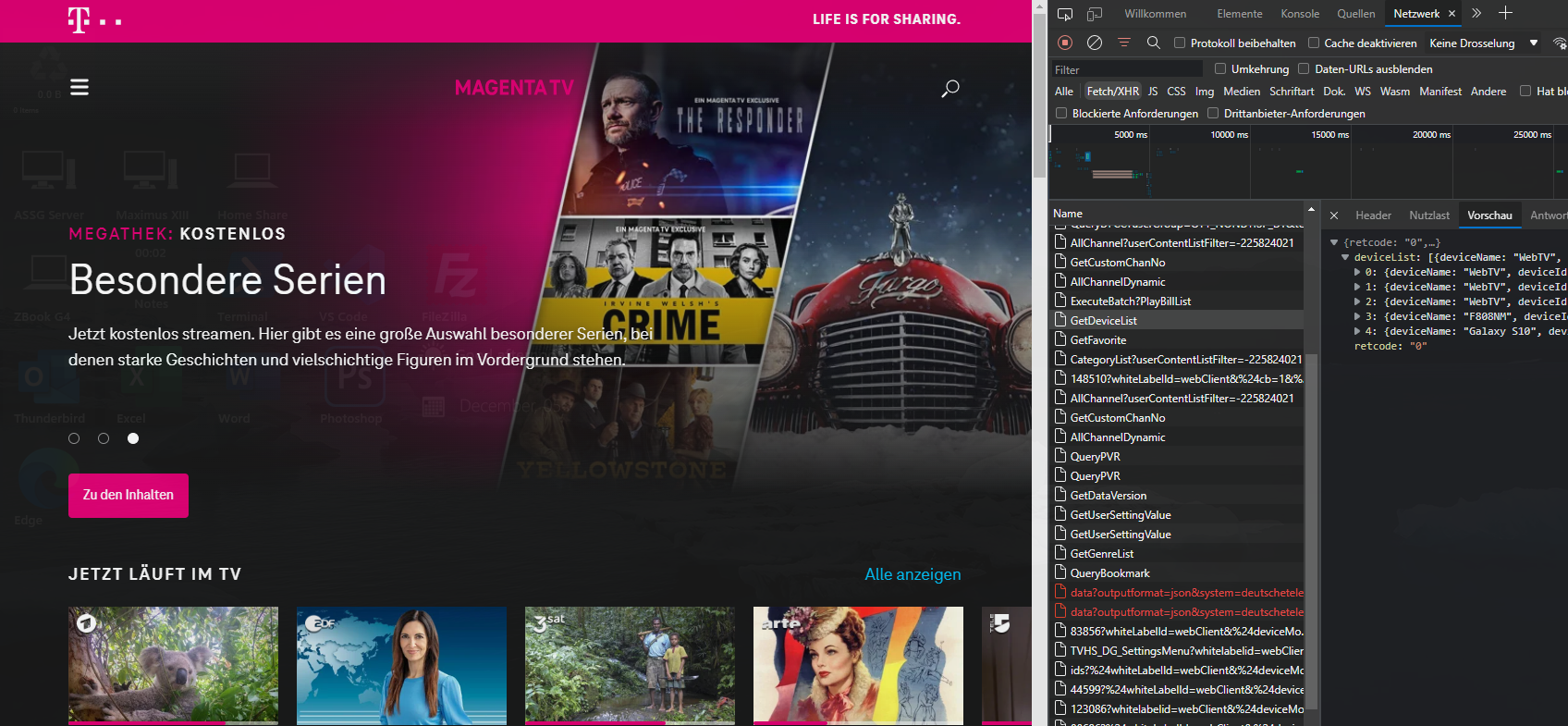Select the GetDeviceList request
1568x726 pixels.
click(x=1177, y=320)
